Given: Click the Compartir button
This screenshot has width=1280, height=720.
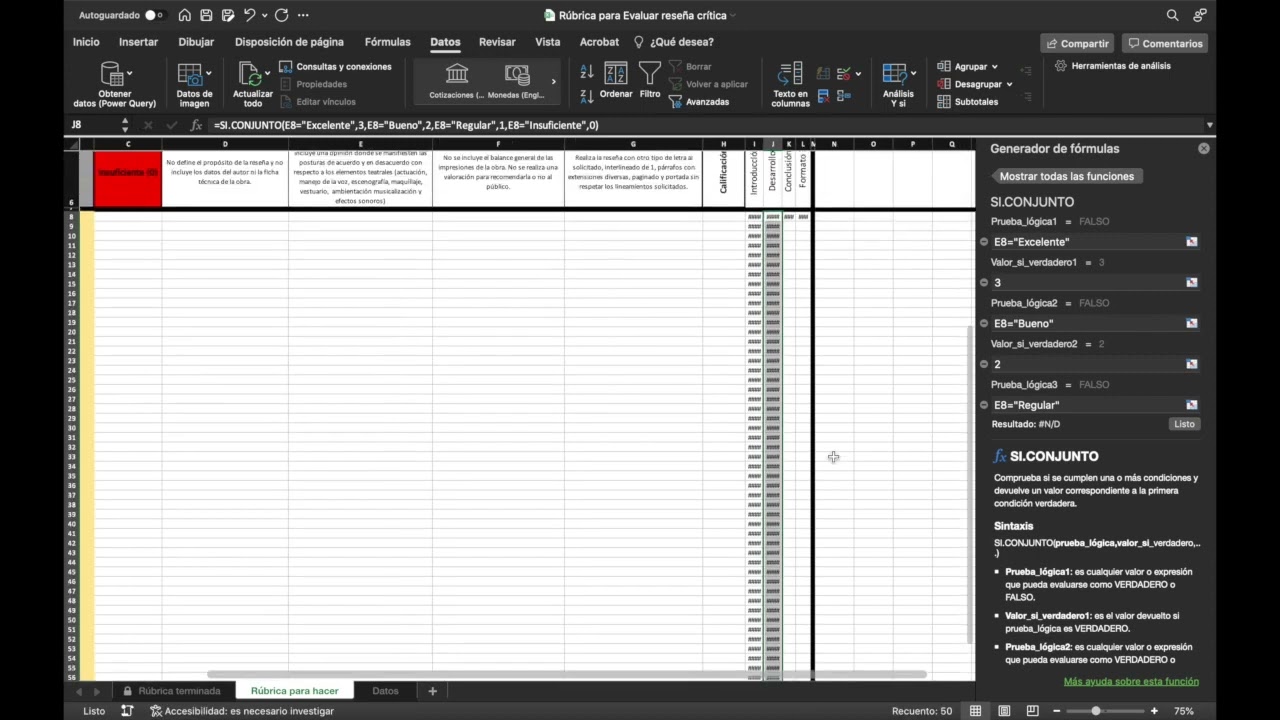Looking at the screenshot, I should tap(1077, 43).
